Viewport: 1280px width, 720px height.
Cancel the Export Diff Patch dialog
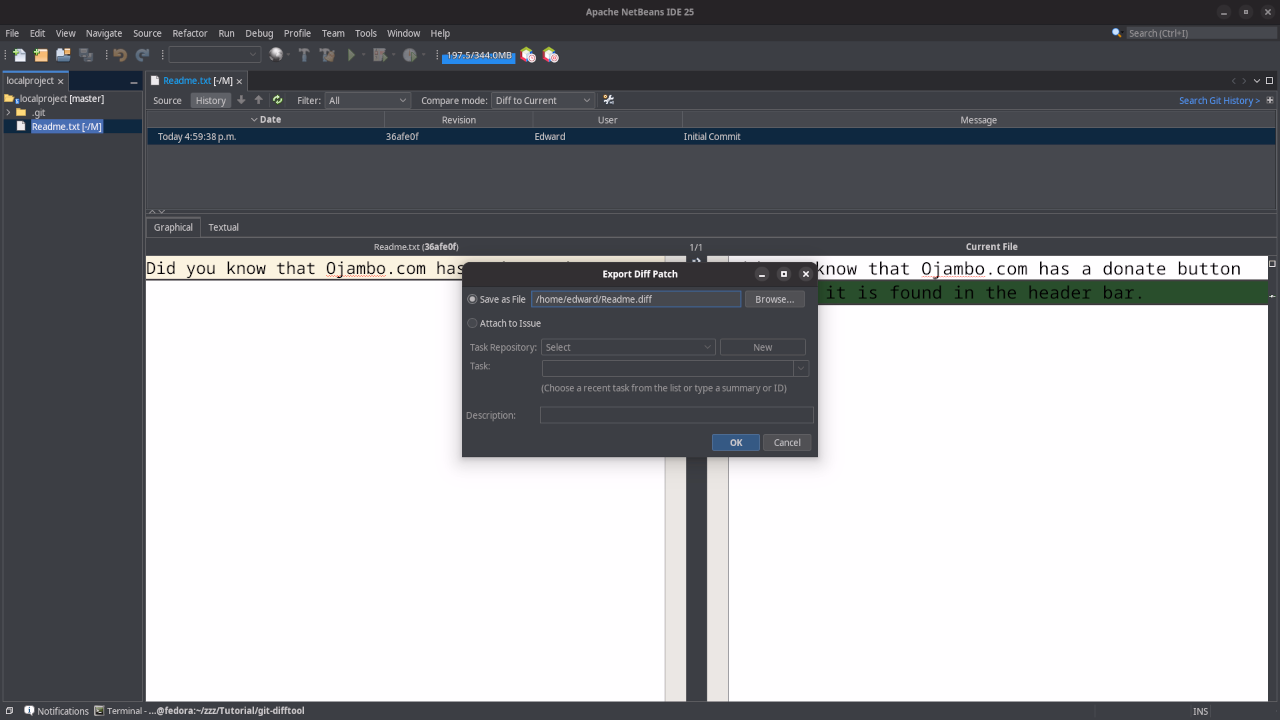pos(787,442)
